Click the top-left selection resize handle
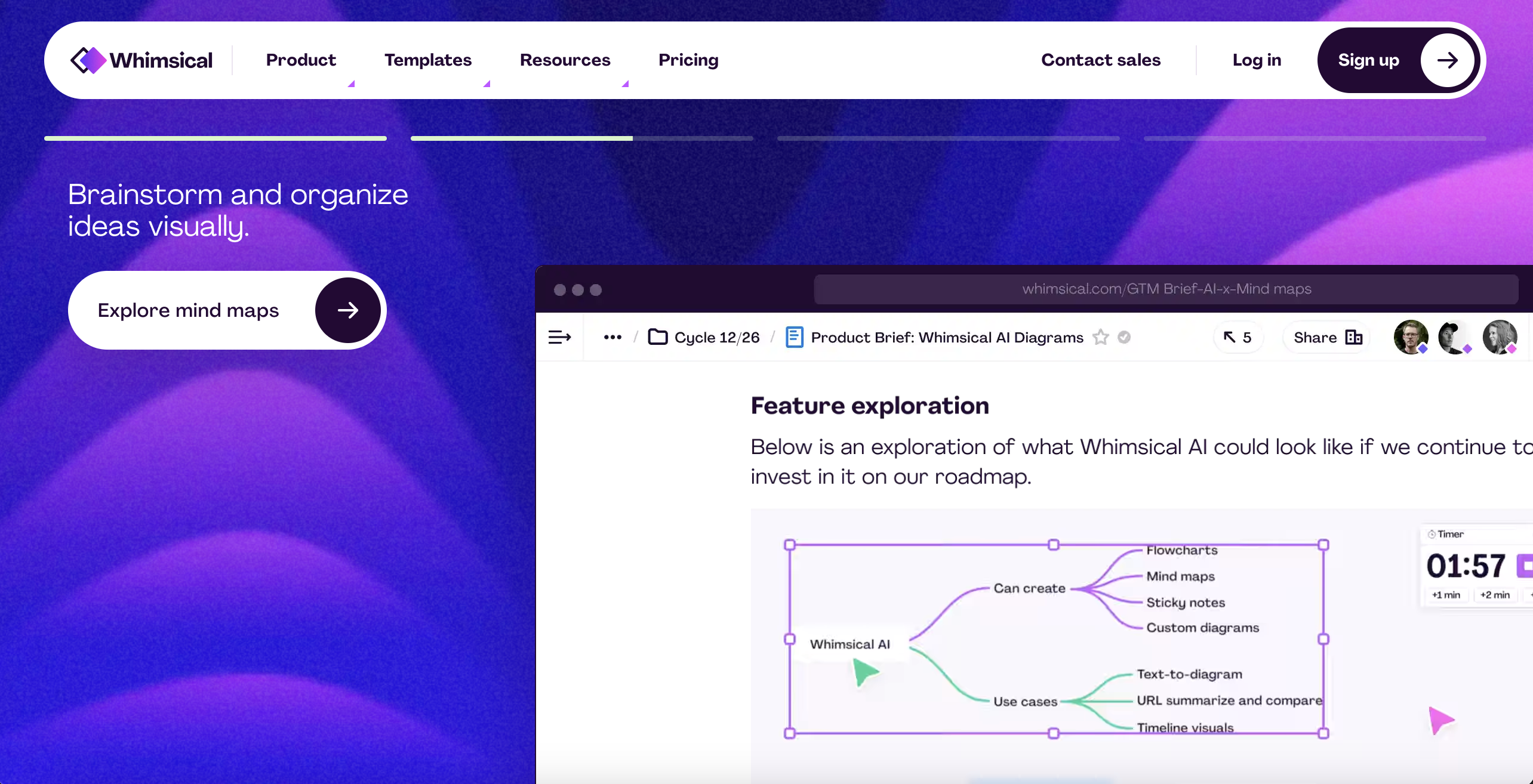 click(x=790, y=545)
